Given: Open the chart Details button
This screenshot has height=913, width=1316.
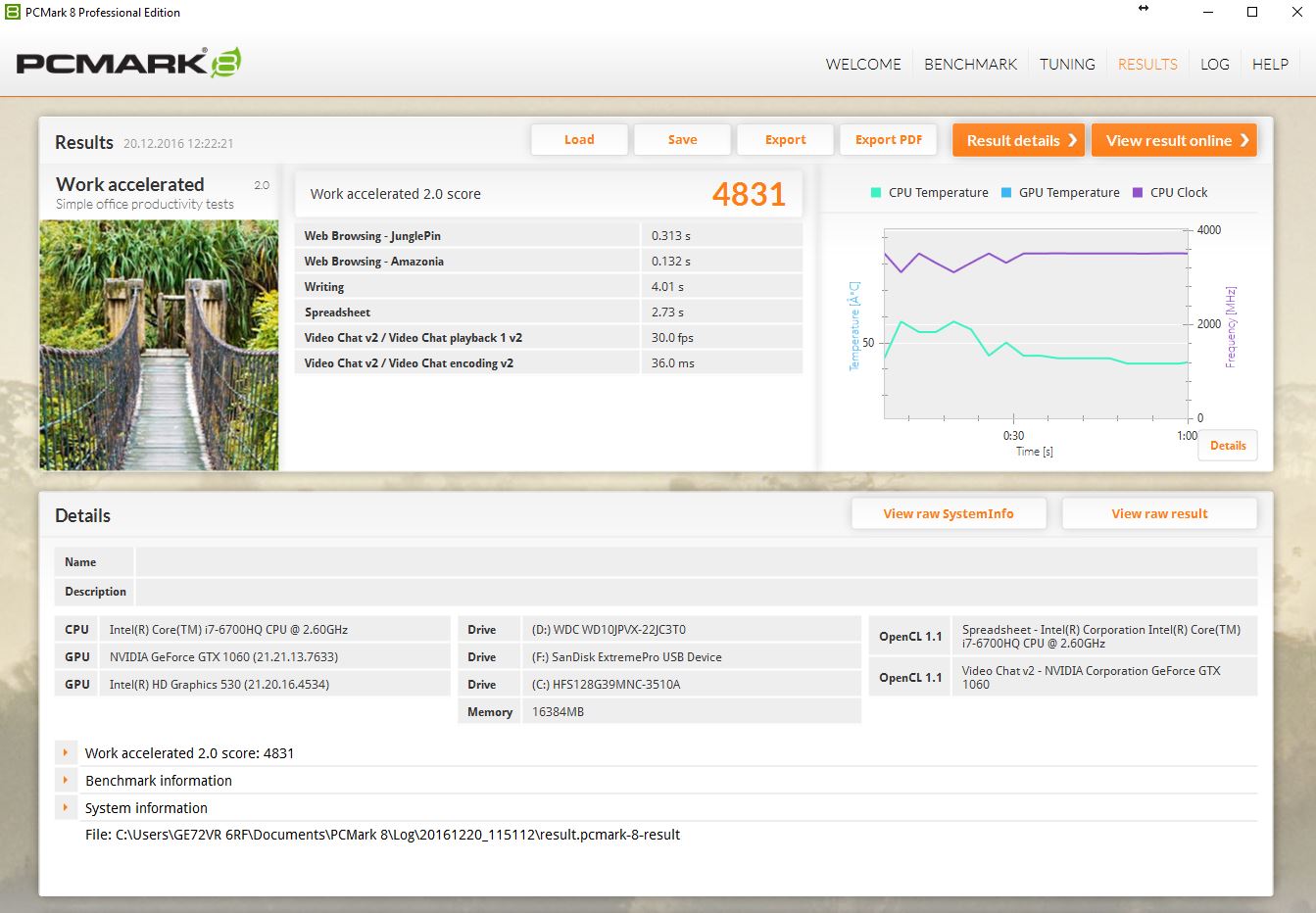Looking at the screenshot, I should coord(1228,445).
